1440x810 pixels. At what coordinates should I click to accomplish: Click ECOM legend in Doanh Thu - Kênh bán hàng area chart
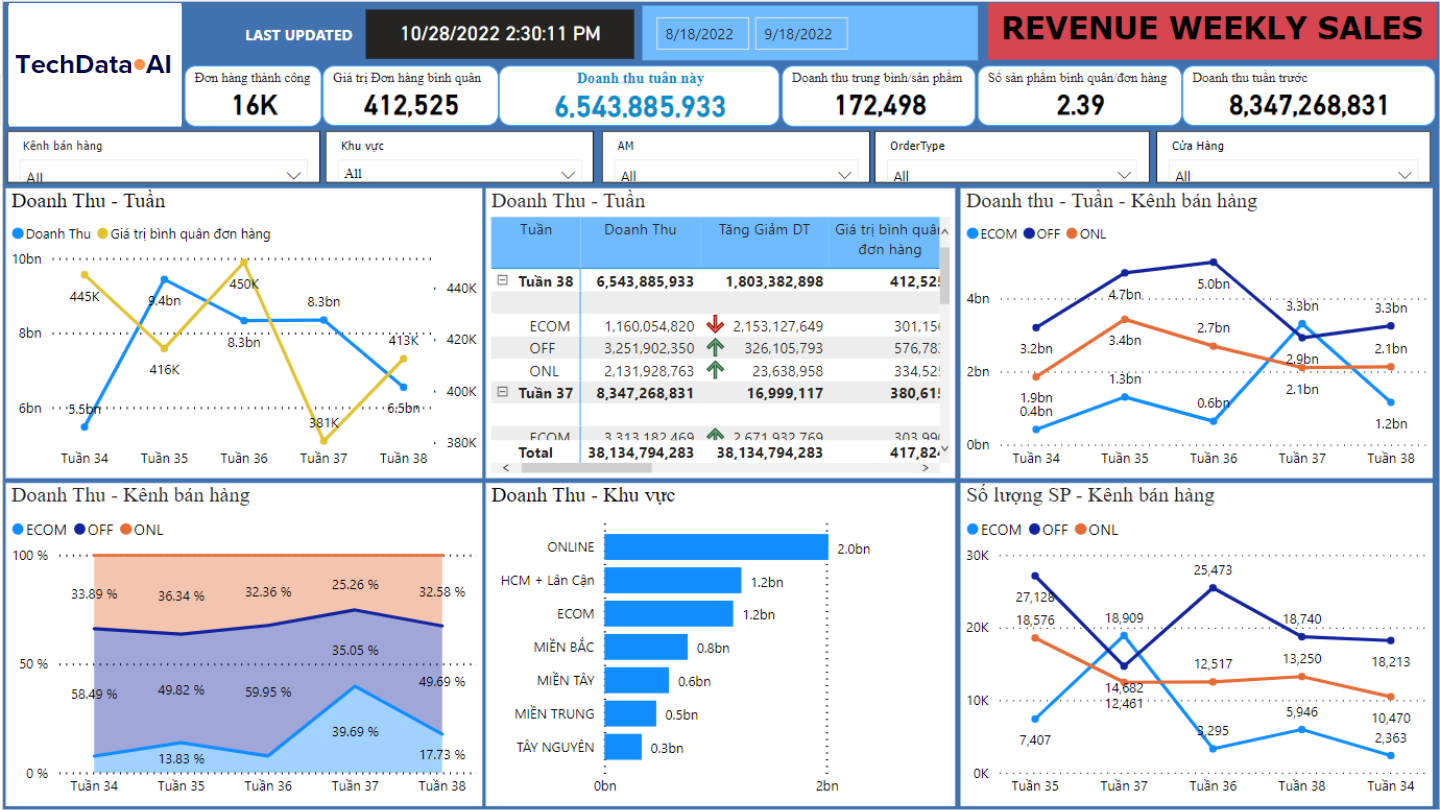[x=39, y=530]
